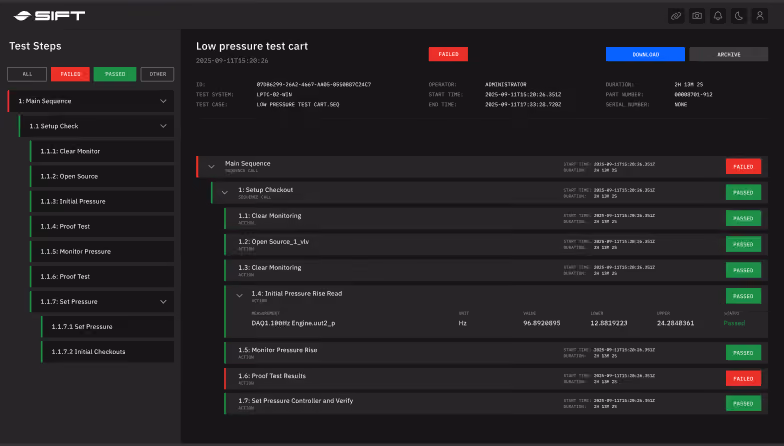Screen dimensions: 784x446
Task: Click the green Passed measurement status
Action: coord(734,323)
